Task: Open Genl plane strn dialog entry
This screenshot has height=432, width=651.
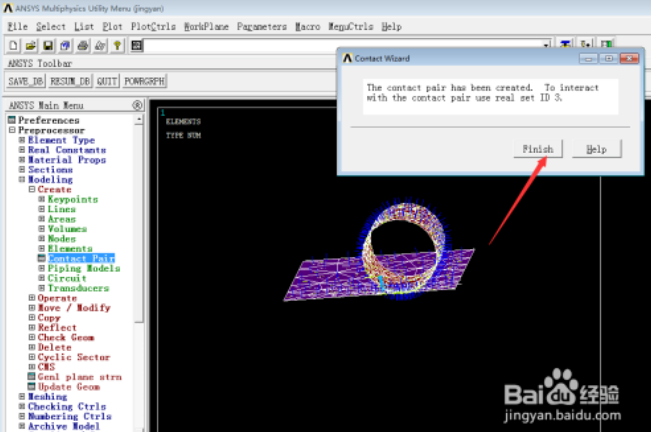Action: tap(80, 377)
